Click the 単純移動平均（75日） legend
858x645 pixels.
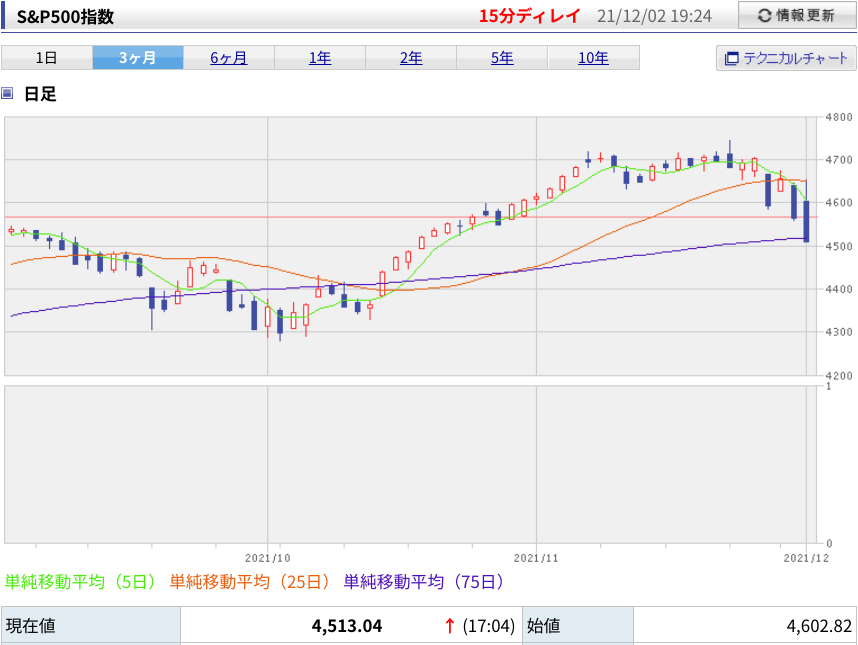424,581
